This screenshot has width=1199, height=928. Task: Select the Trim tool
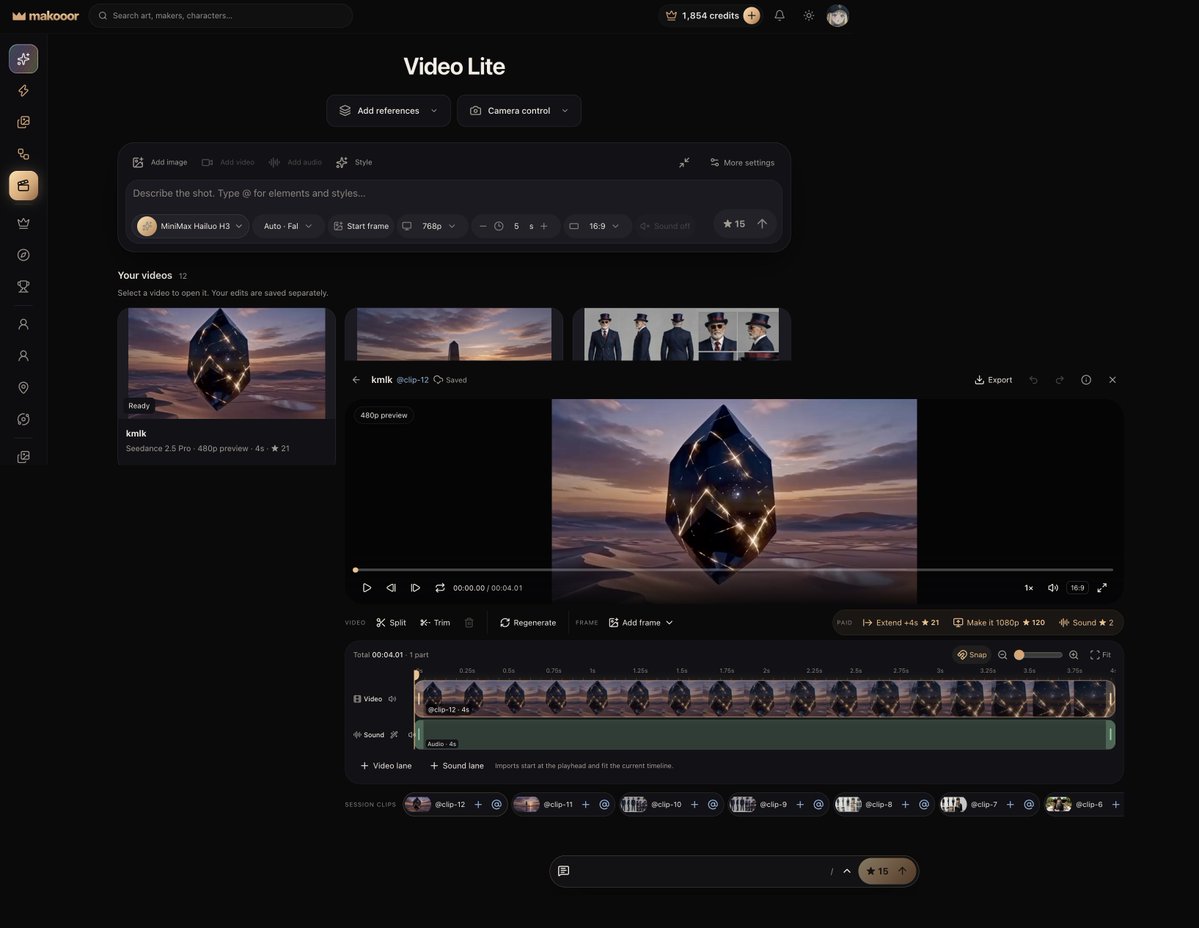point(435,623)
